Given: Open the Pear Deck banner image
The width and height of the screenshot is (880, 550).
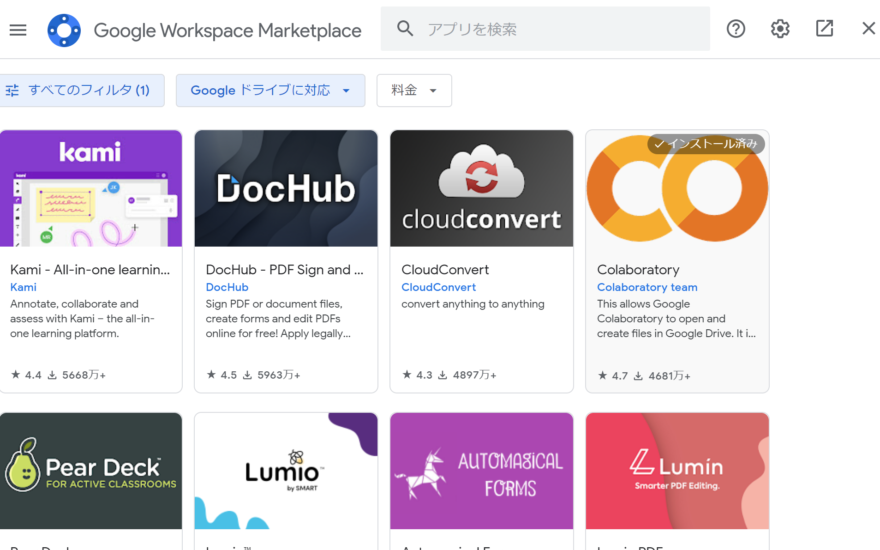Looking at the screenshot, I should [91, 471].
